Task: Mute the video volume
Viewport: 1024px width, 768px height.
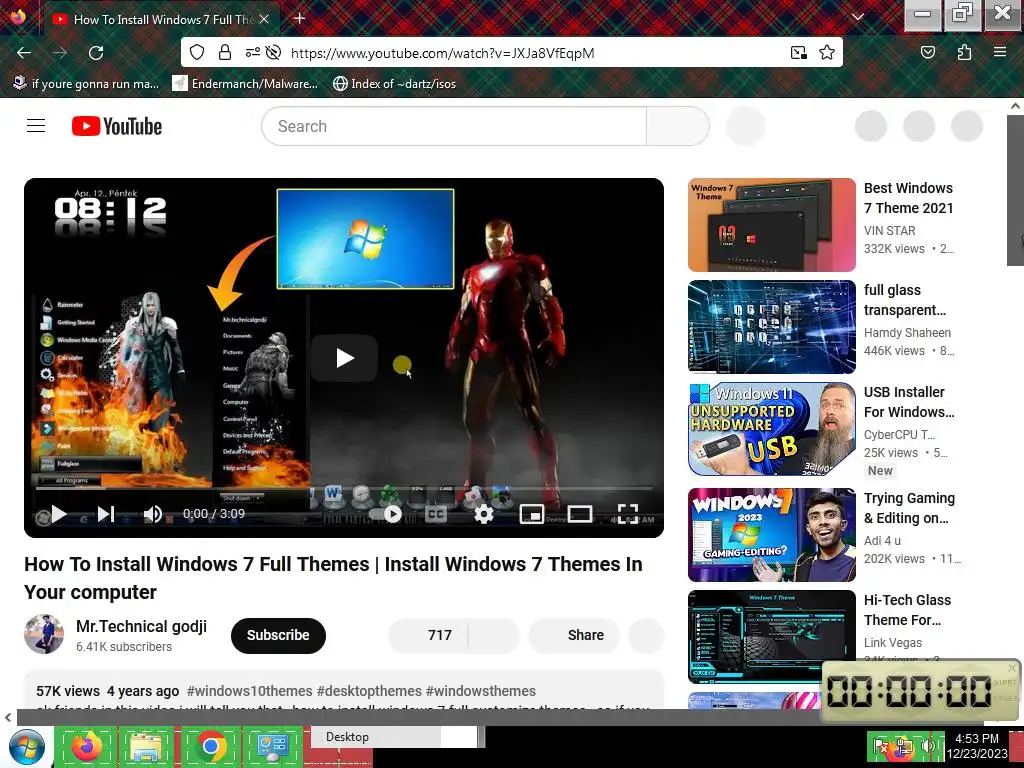Action: point(152,514)
